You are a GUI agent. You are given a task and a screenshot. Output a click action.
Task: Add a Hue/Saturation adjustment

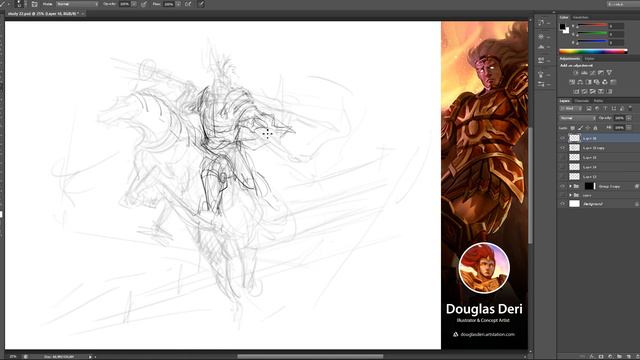tap(572, 82)
